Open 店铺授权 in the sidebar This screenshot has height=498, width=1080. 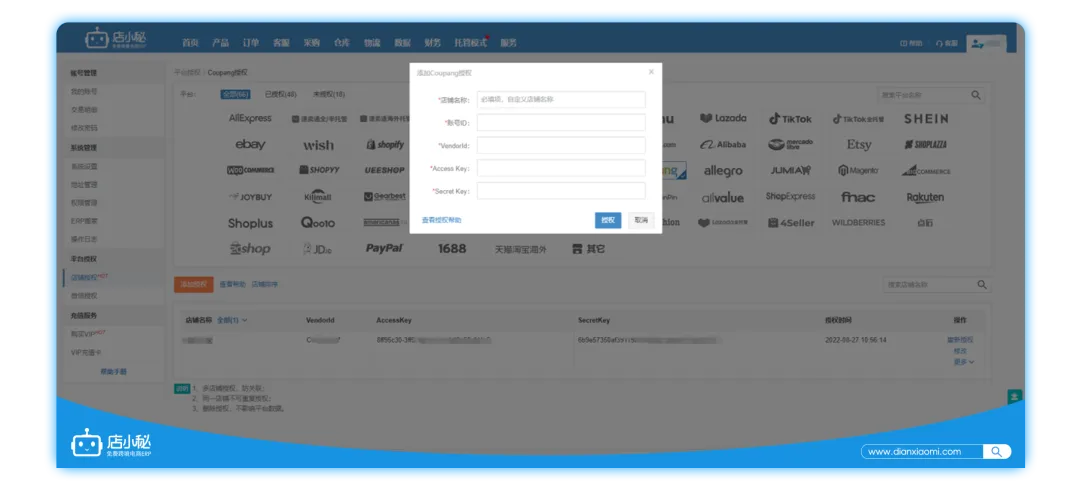coord(84,278)
